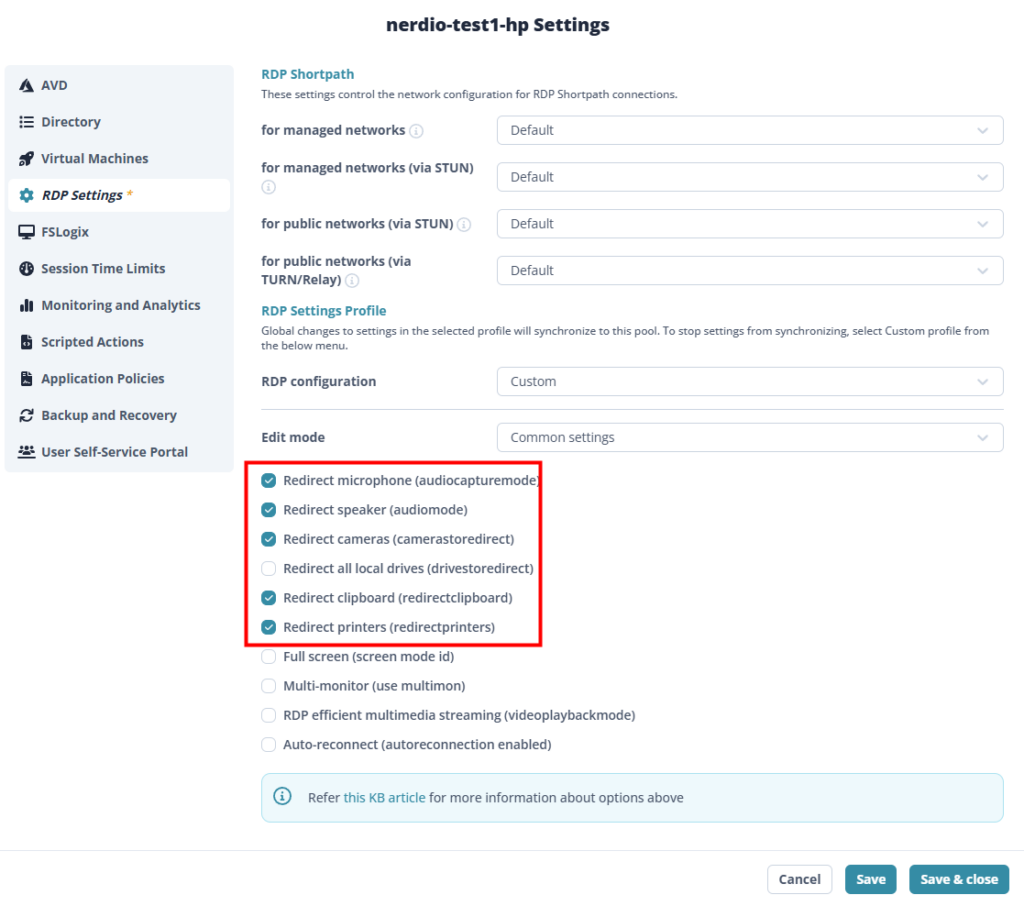This screenshot has height=906, width=1024.
Task: Click the Virtual Machines rocket icon
Action: click(x=26, y=159)
